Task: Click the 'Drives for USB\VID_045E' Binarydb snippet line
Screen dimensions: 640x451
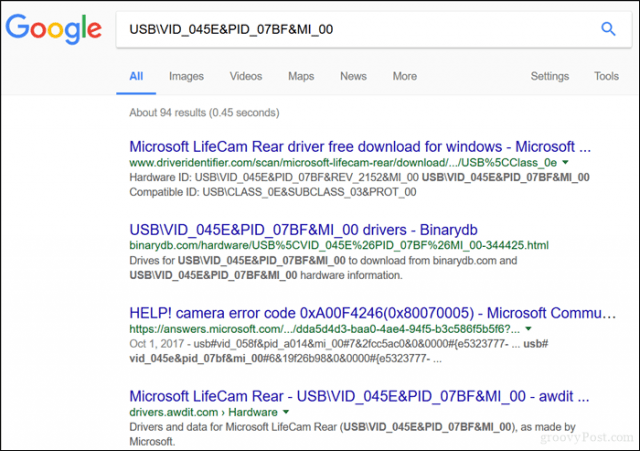Action: (323, 260)
